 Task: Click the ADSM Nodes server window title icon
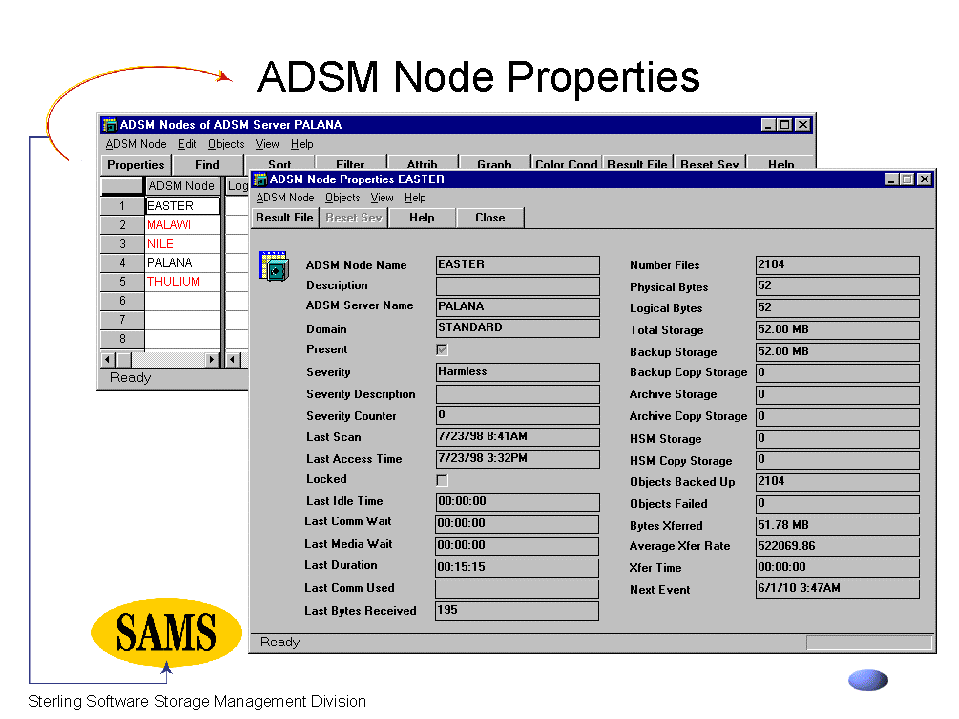click(110, 125)
